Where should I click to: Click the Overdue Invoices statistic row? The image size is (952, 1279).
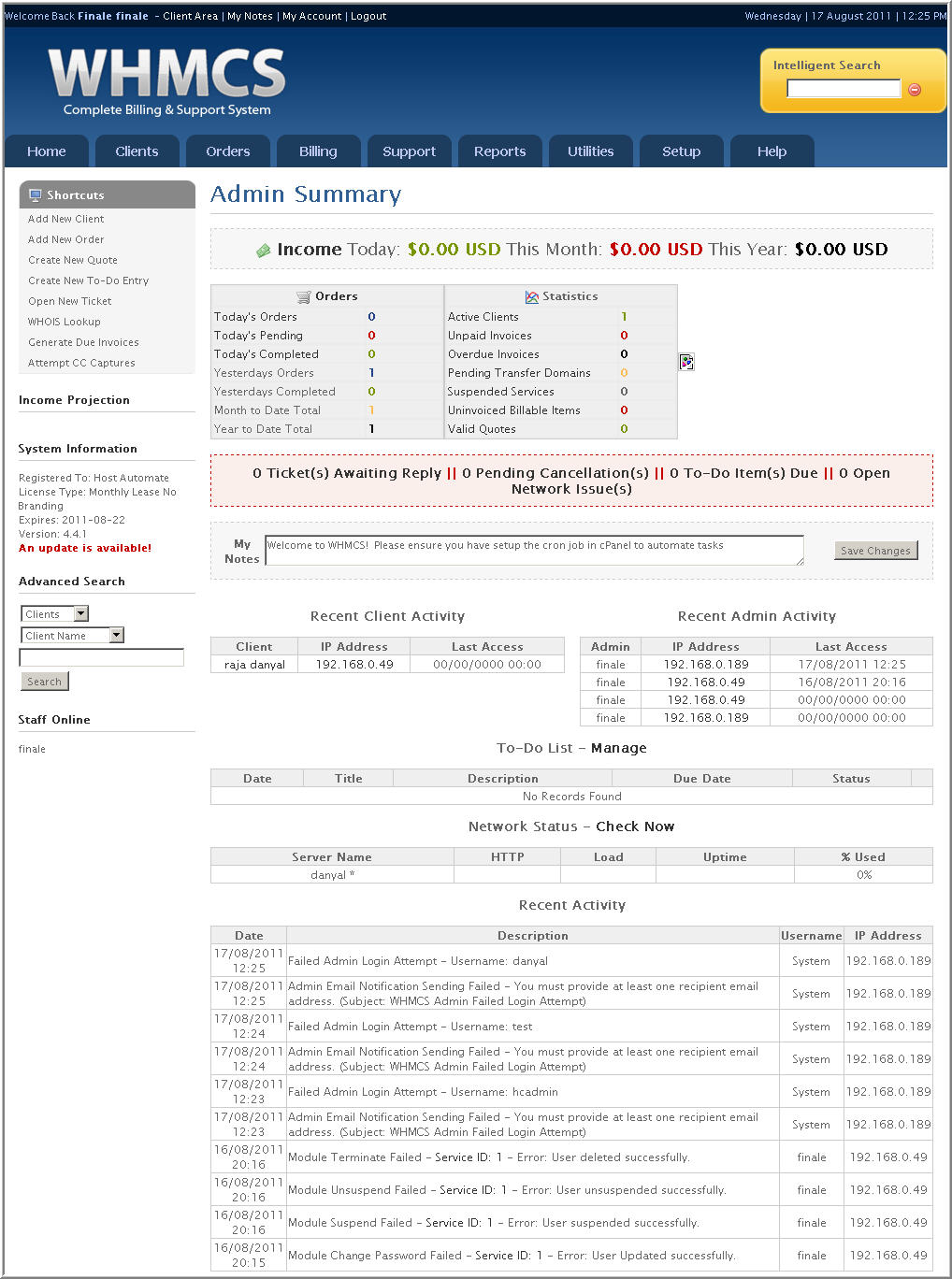pos(560,354)
